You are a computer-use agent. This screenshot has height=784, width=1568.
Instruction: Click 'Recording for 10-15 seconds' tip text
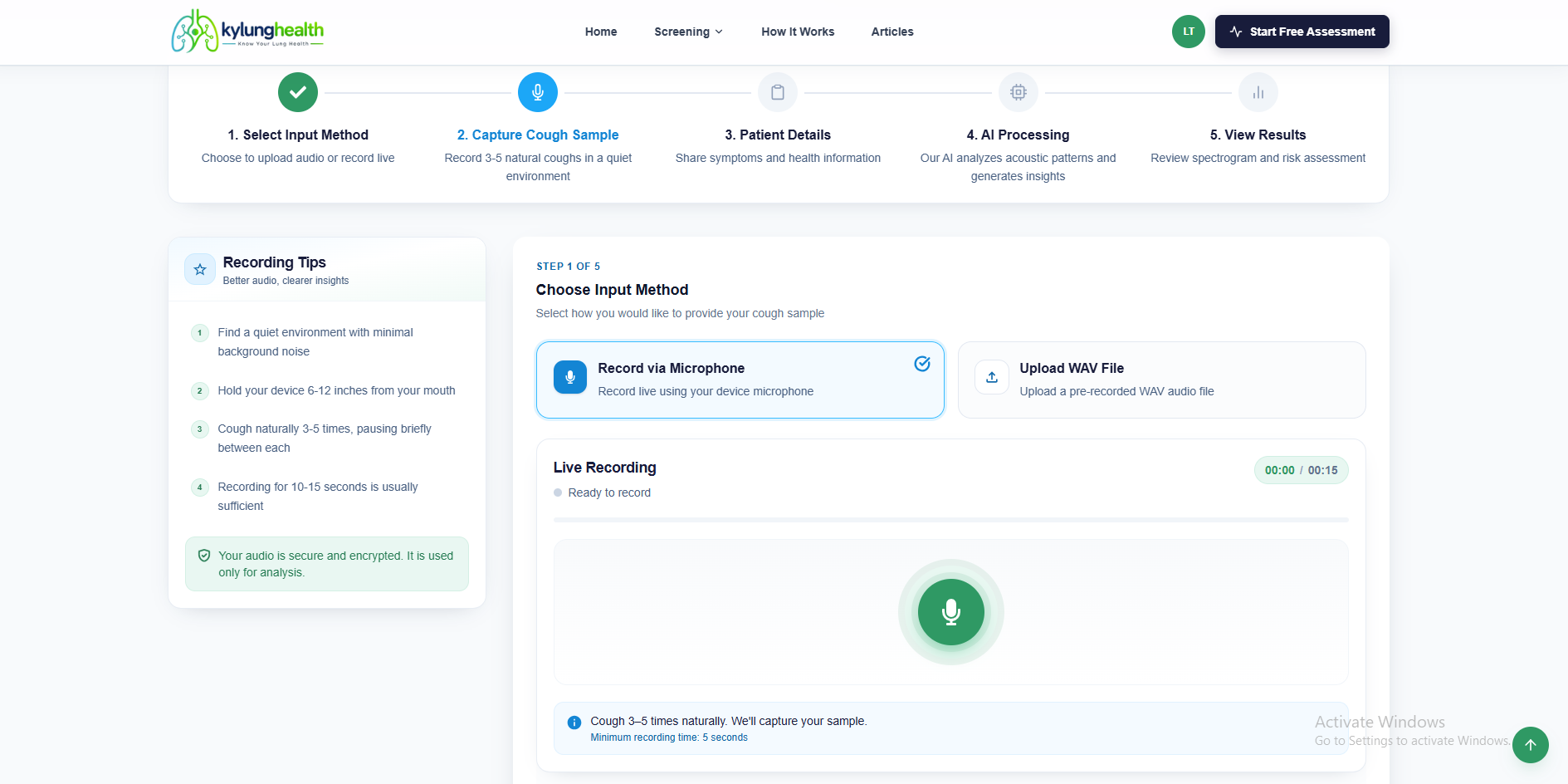tap(318, 496)
